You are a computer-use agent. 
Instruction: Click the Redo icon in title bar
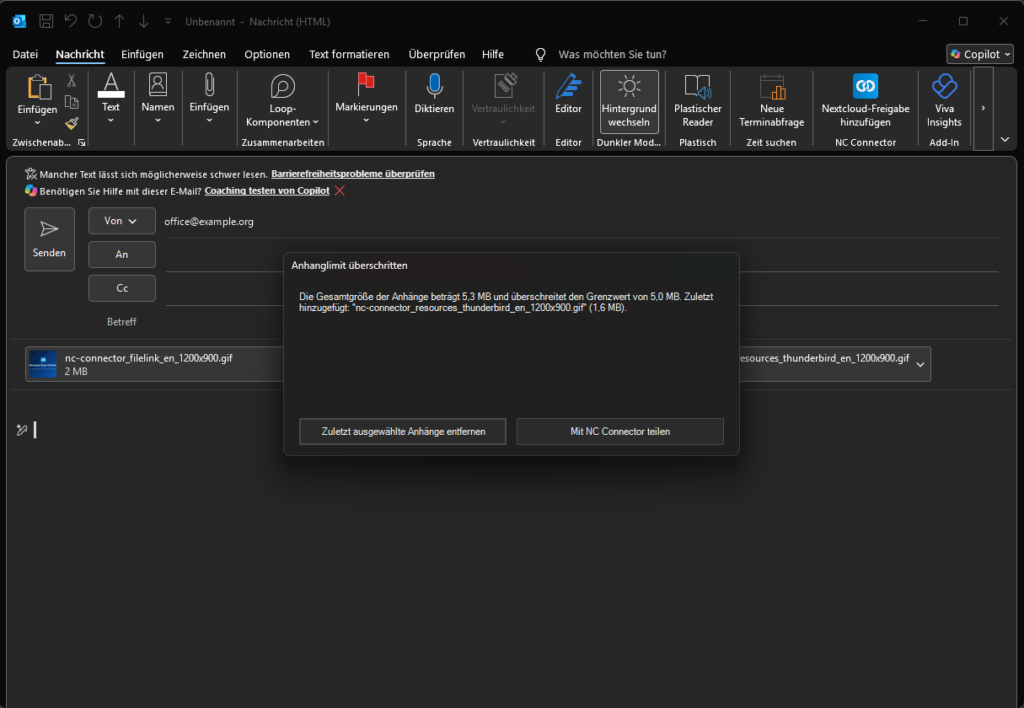pyautogui.click(x=95, y=21)
